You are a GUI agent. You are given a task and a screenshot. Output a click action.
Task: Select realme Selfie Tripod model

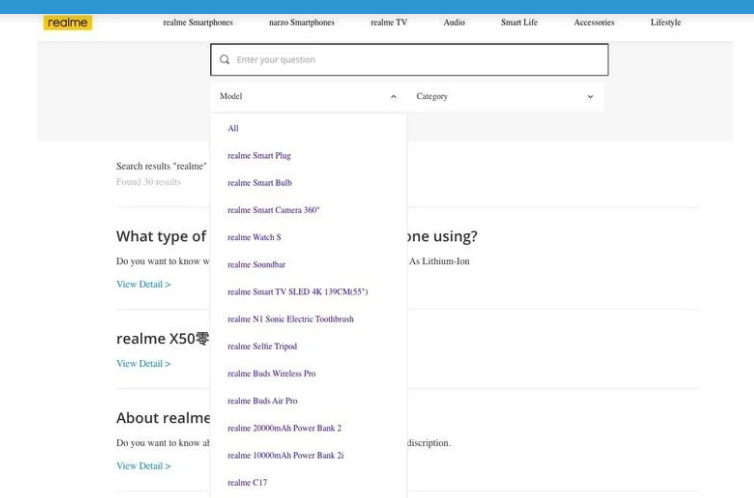click(x=262, y=346)
